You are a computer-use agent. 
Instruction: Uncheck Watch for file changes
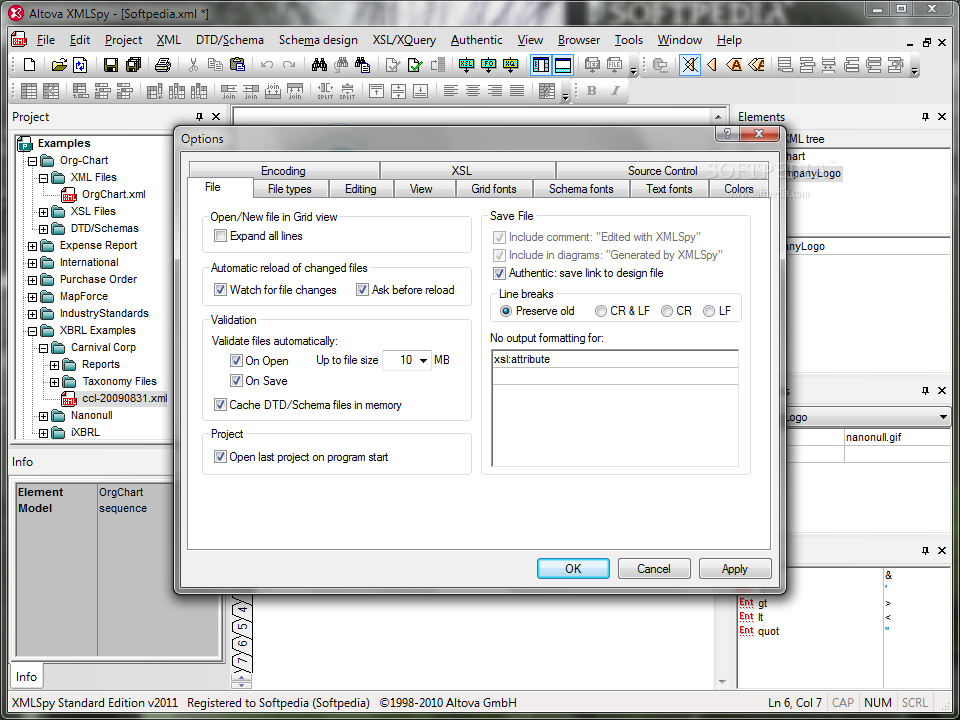tap(220, 290)
